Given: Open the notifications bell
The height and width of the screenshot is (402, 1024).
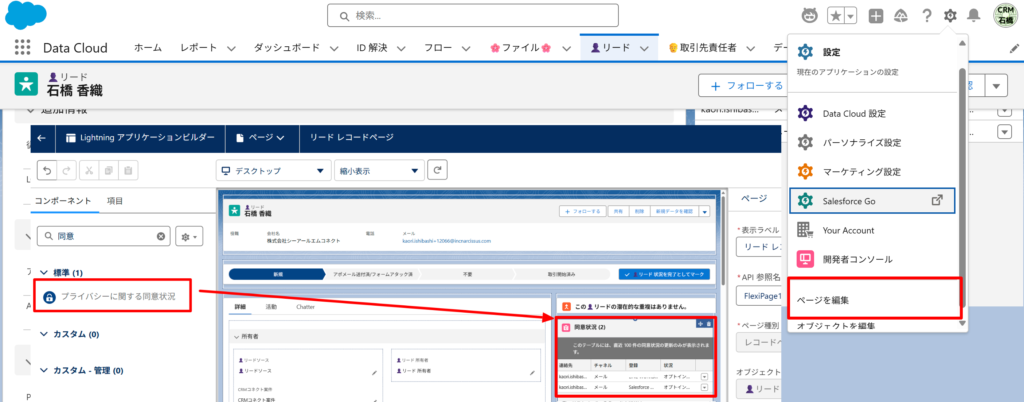Looking at the screenshot, I should [x=974, y=15].
